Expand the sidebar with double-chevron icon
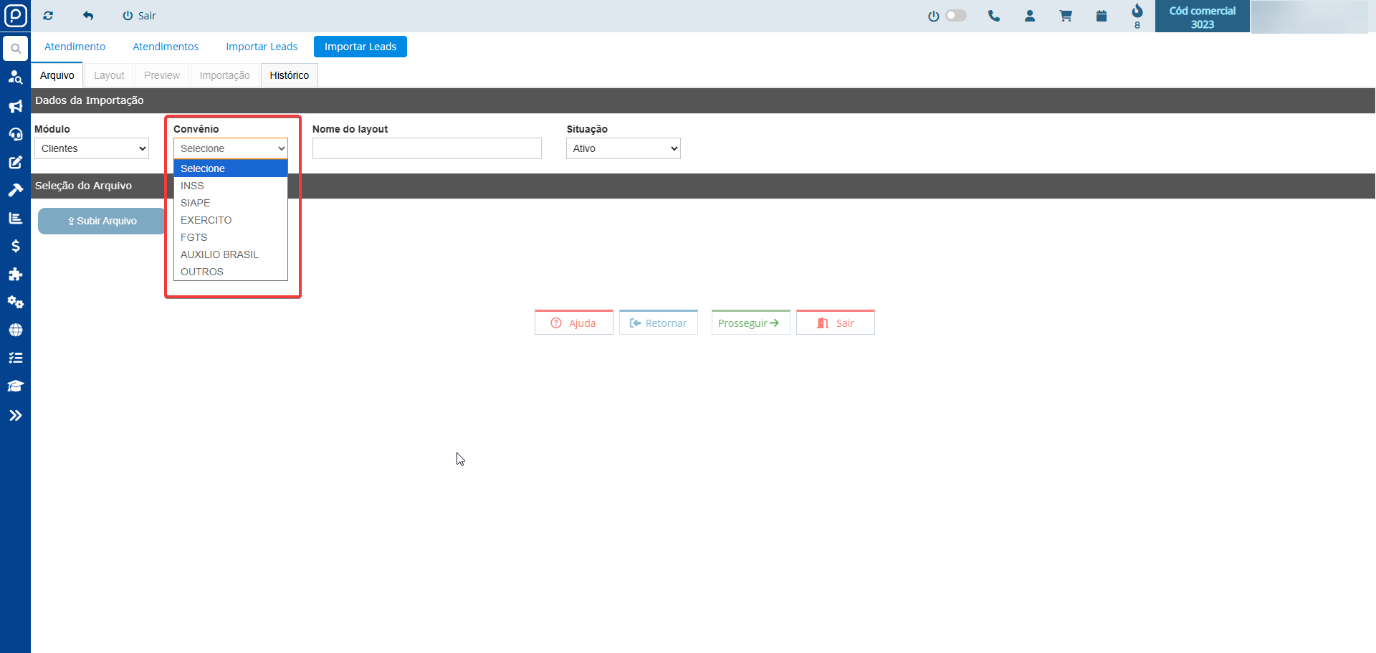Viewport: 1376px width, 653px height. click(15, 415)
